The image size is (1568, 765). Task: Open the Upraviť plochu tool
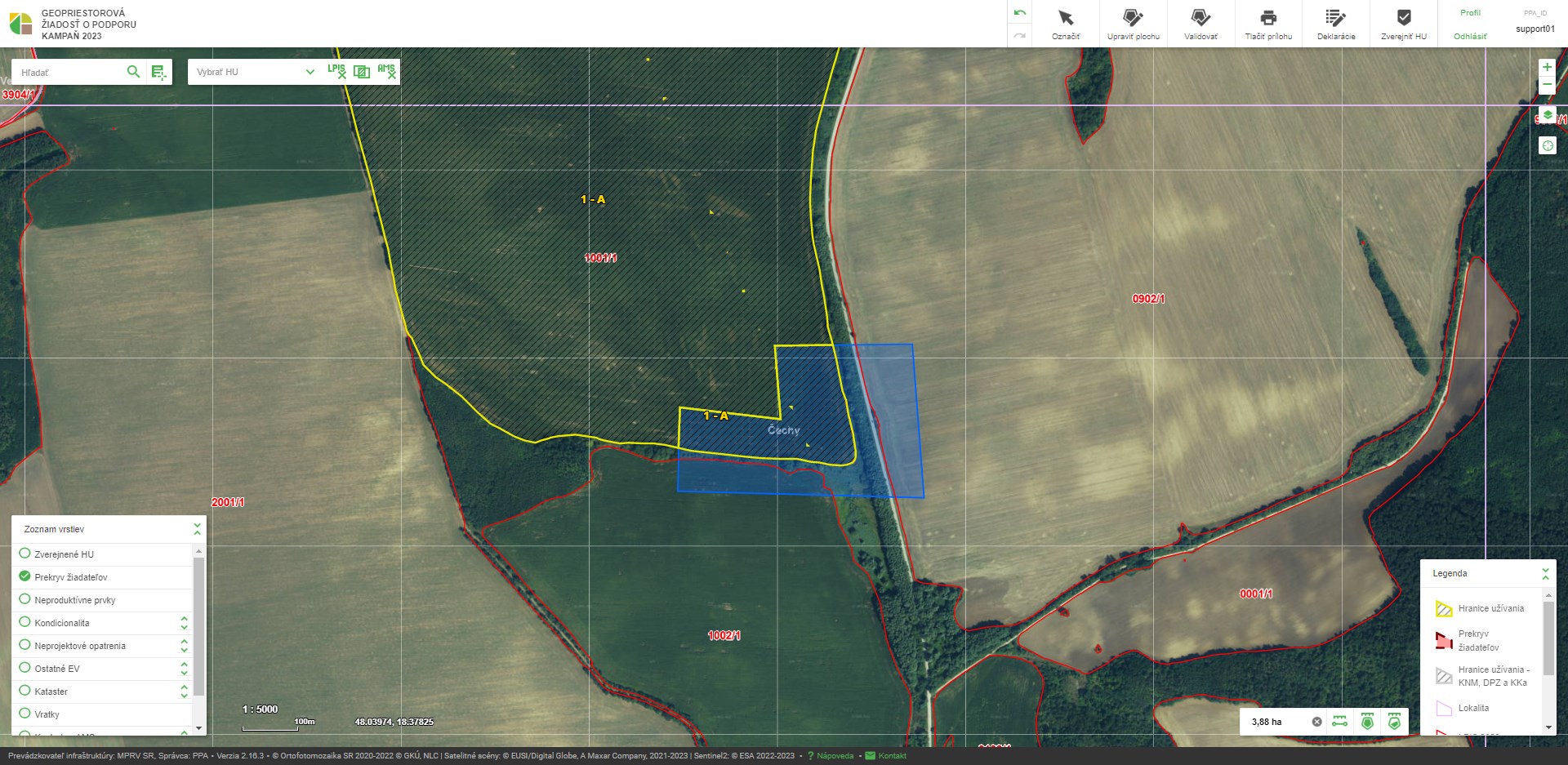coord(1133,24)
